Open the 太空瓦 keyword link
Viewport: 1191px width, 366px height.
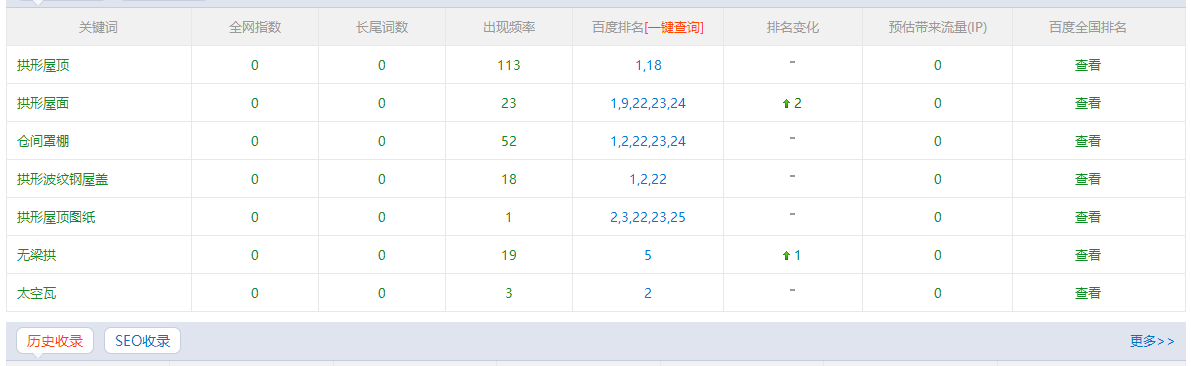(x=36, y=293)
